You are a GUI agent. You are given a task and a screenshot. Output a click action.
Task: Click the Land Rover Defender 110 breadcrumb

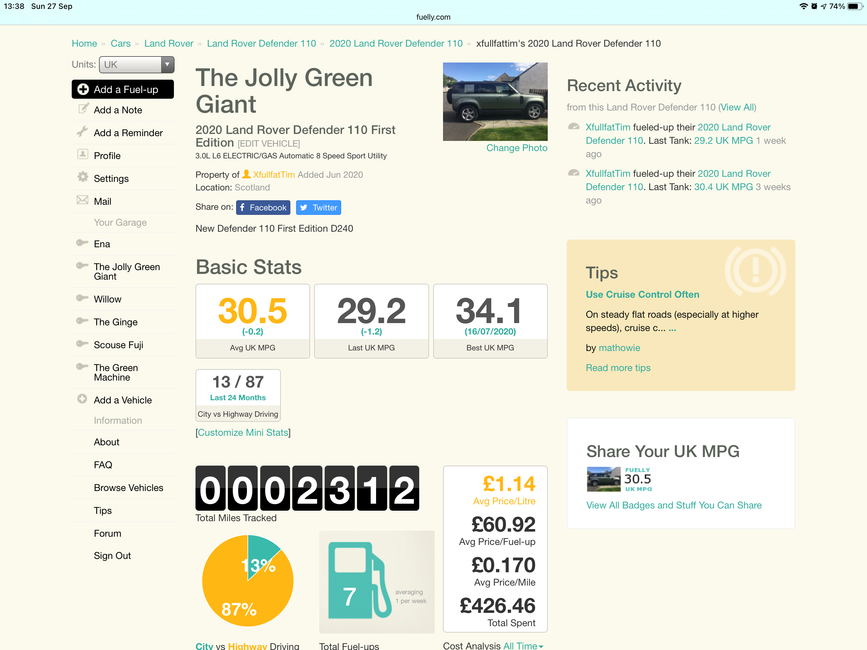262,43
